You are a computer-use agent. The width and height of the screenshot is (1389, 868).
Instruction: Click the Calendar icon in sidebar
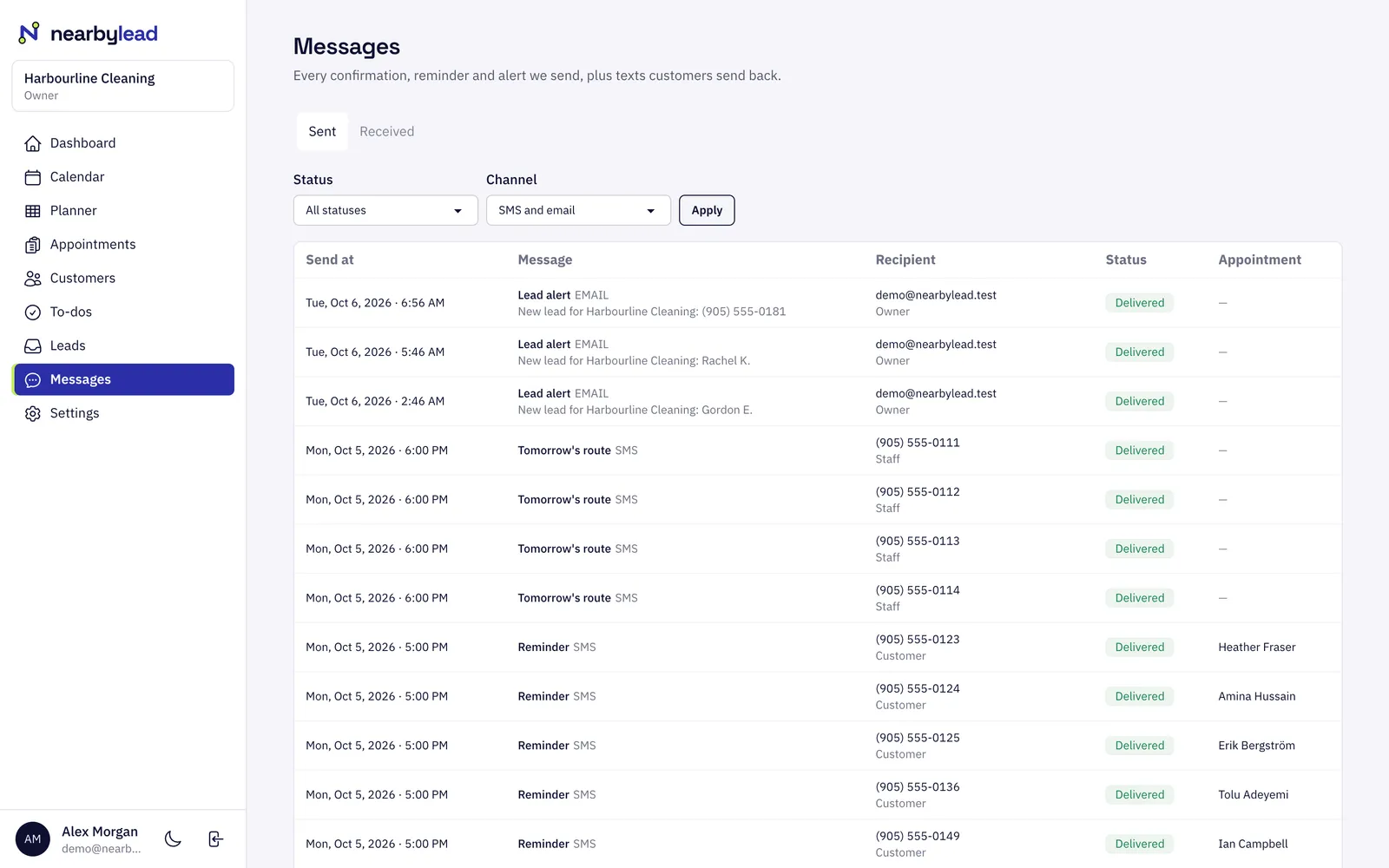tap(33, 177)
